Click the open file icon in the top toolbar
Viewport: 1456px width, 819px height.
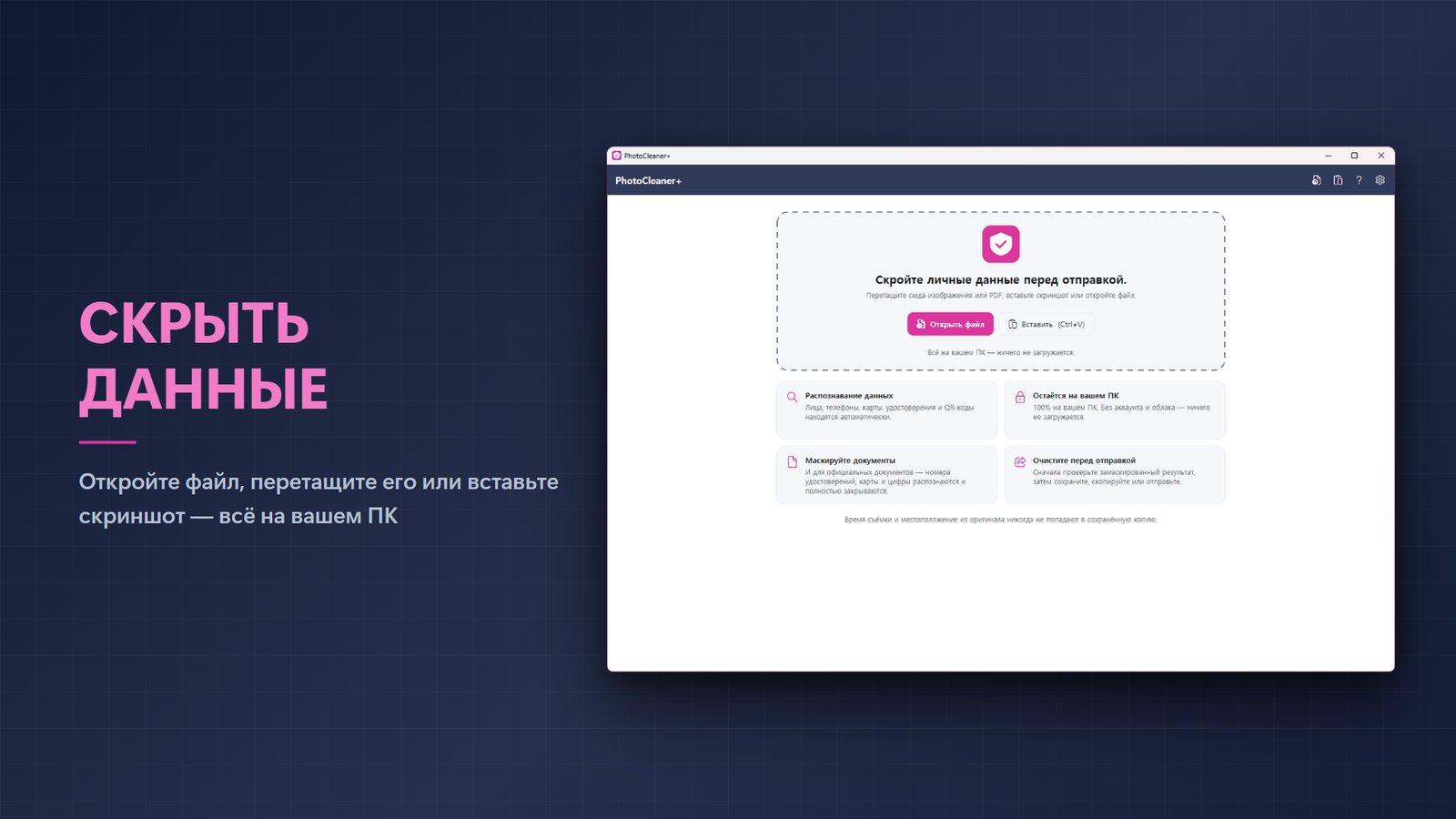1316,180
